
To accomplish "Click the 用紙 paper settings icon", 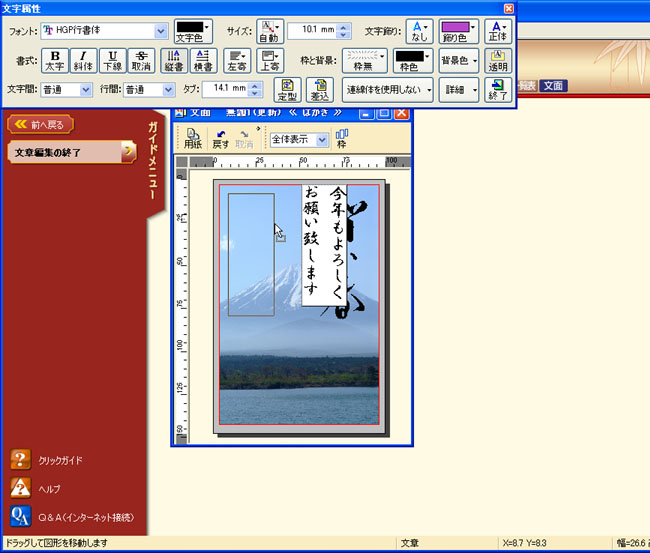I will (193, 139).
